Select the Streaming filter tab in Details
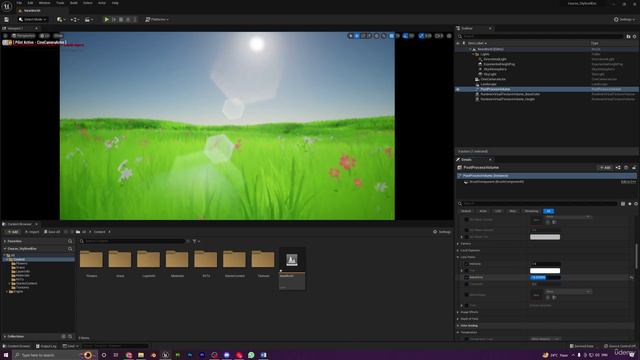This screenshot has height=360, width=640. point(531,211)
